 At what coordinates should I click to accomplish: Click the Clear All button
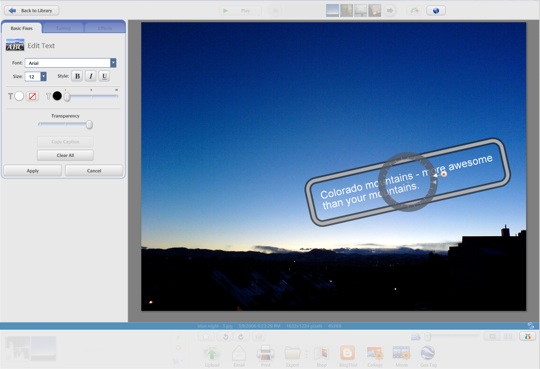(65, 155)
